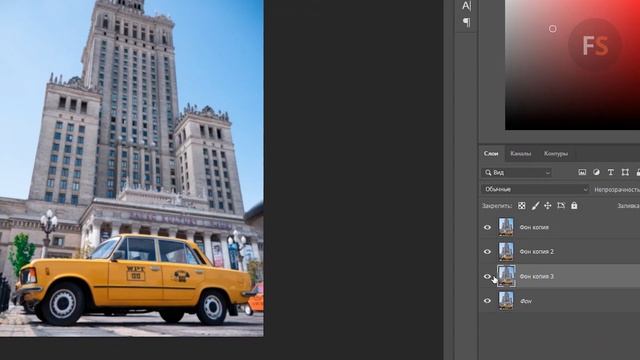Open the Paragraph panel icon
Image resolution: width=640 pixels, height=360 pixels.
467,22
